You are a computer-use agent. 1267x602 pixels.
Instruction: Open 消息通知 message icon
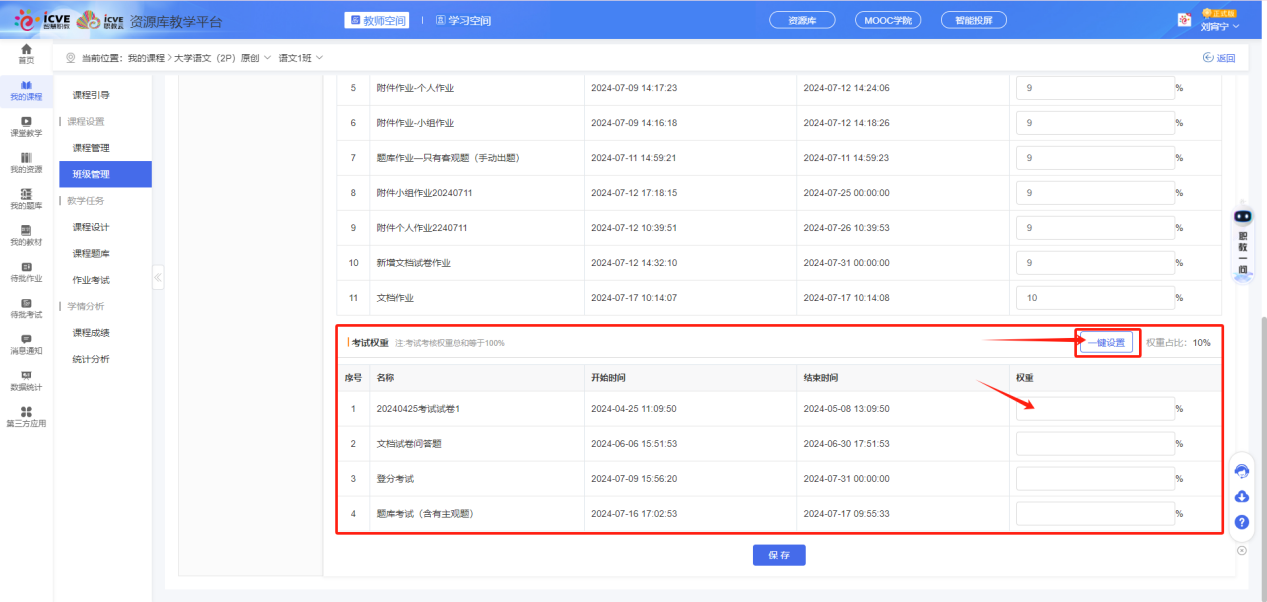pos(26,344)
